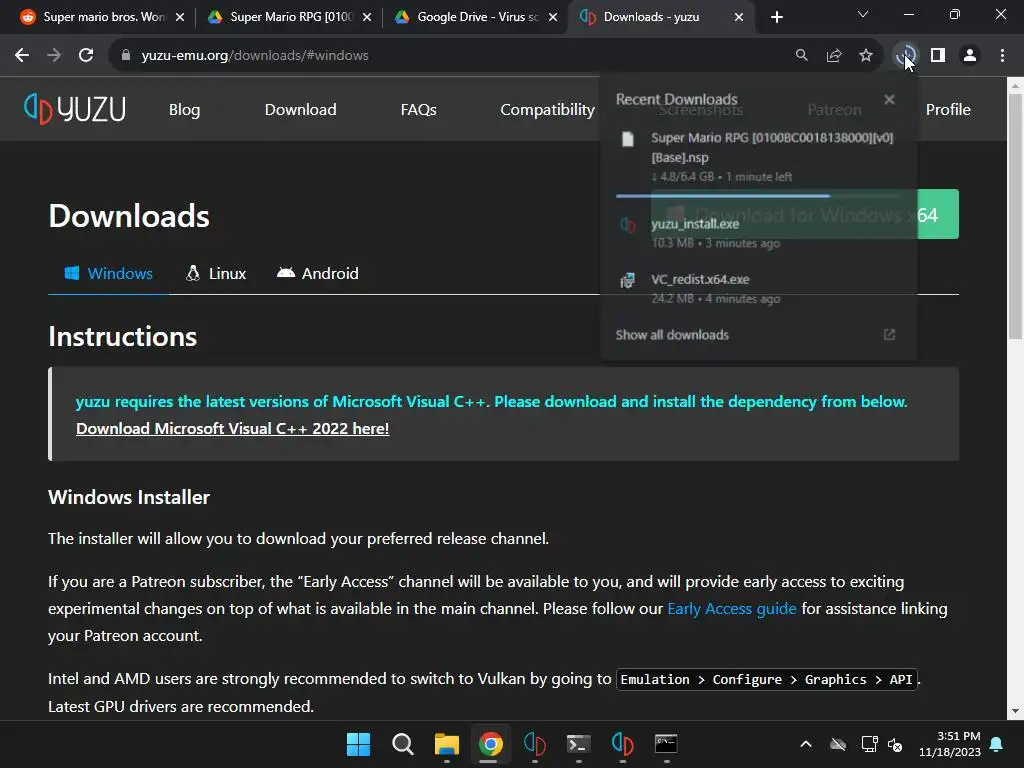Close the Google Drive - Virus scan tab
The width and height of the screenshot is (1024, 768).
tap(553, 17)
